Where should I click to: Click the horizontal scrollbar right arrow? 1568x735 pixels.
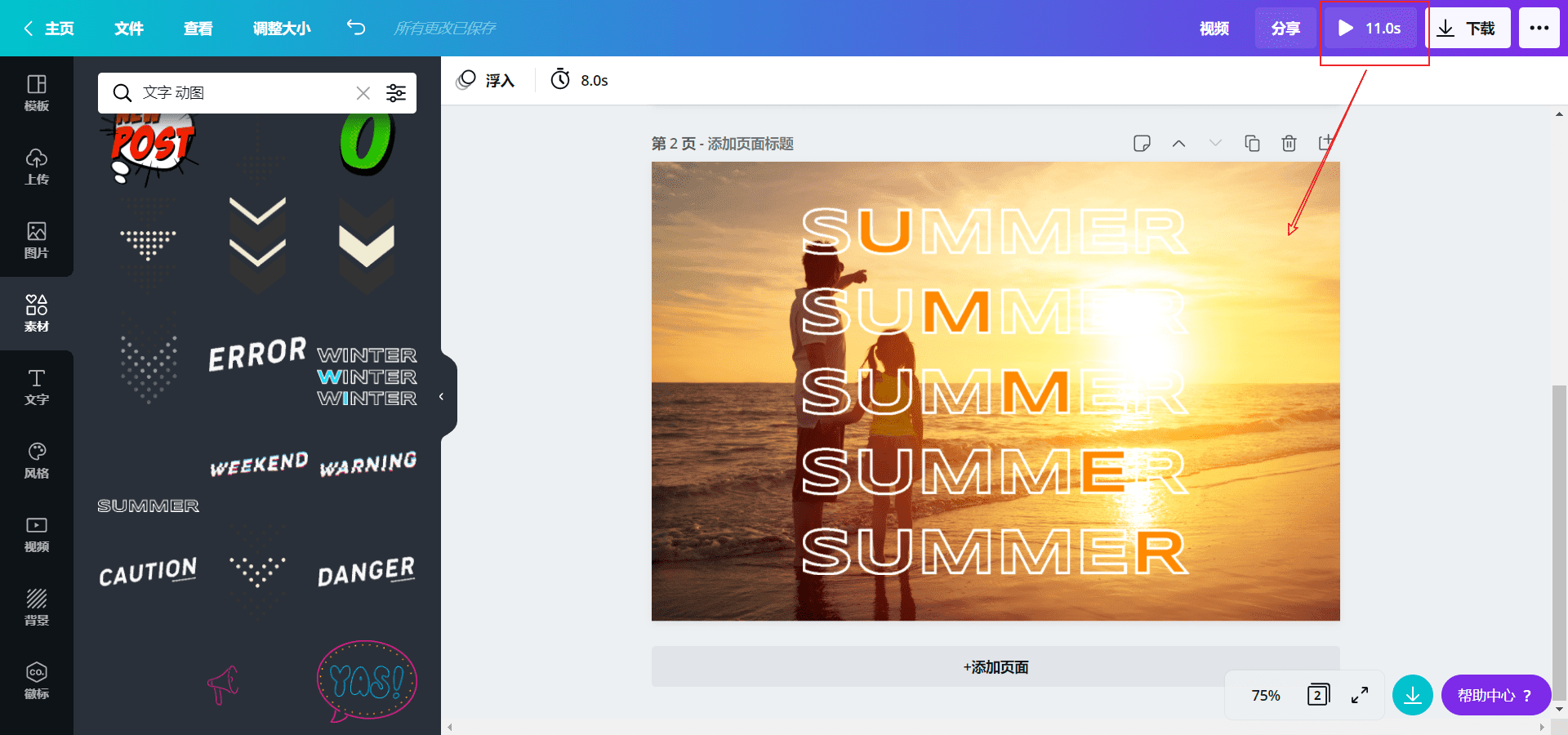click(1542, 727)
